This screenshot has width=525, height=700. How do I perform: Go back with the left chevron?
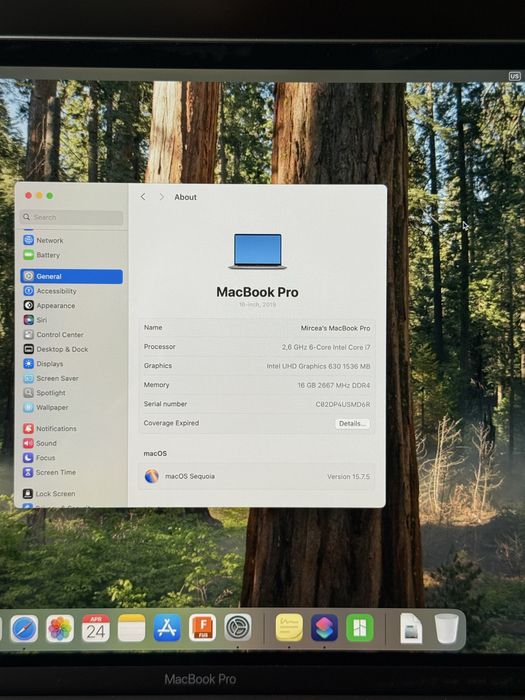(143, 197)
